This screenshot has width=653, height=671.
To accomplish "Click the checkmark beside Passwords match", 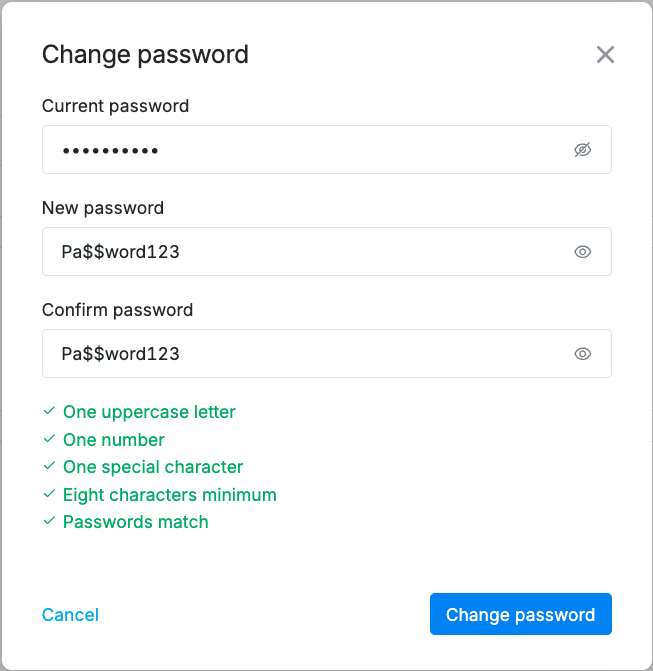I will click(x=49, y=522).
